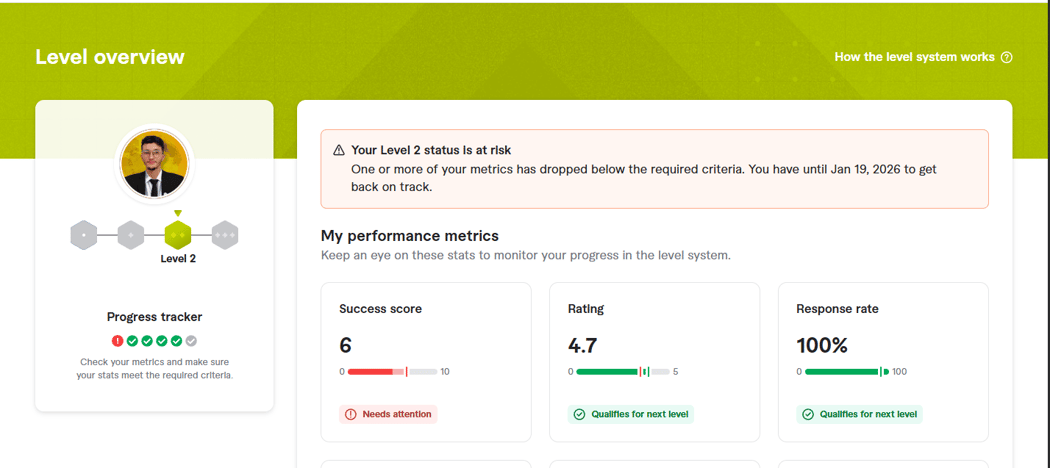Click the grey check in Progress tracker
The image size is (1050, 468).
point(192,341)
